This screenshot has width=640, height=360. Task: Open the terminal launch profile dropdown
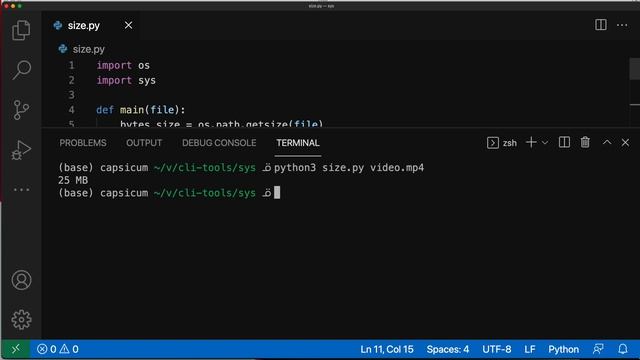tap(545, 142)
